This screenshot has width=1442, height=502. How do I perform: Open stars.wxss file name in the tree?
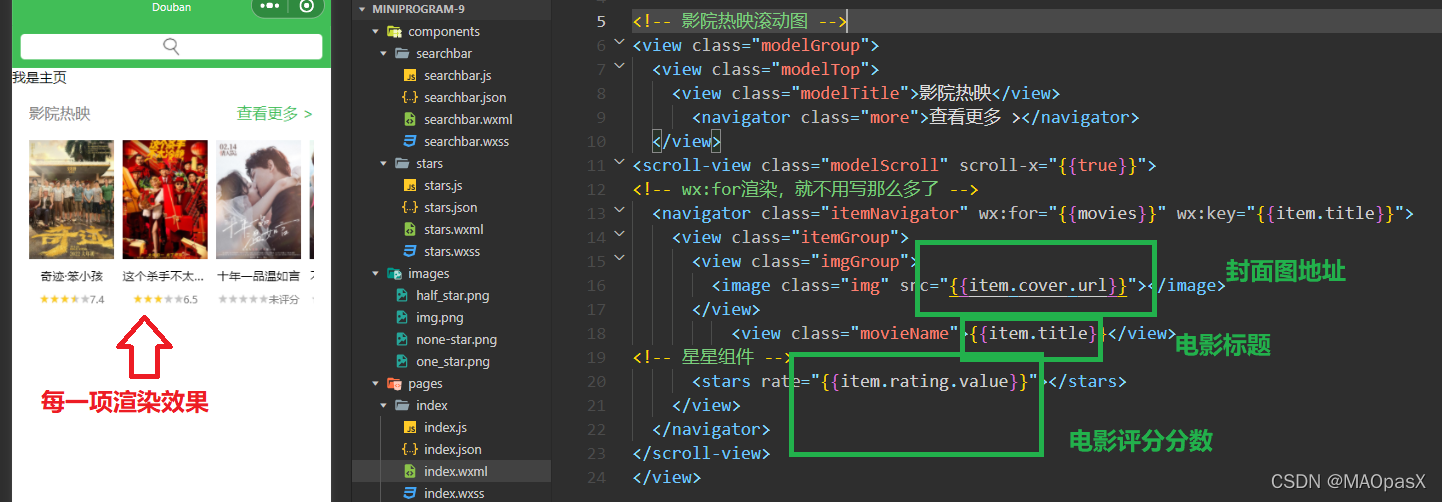coord(452,251)
